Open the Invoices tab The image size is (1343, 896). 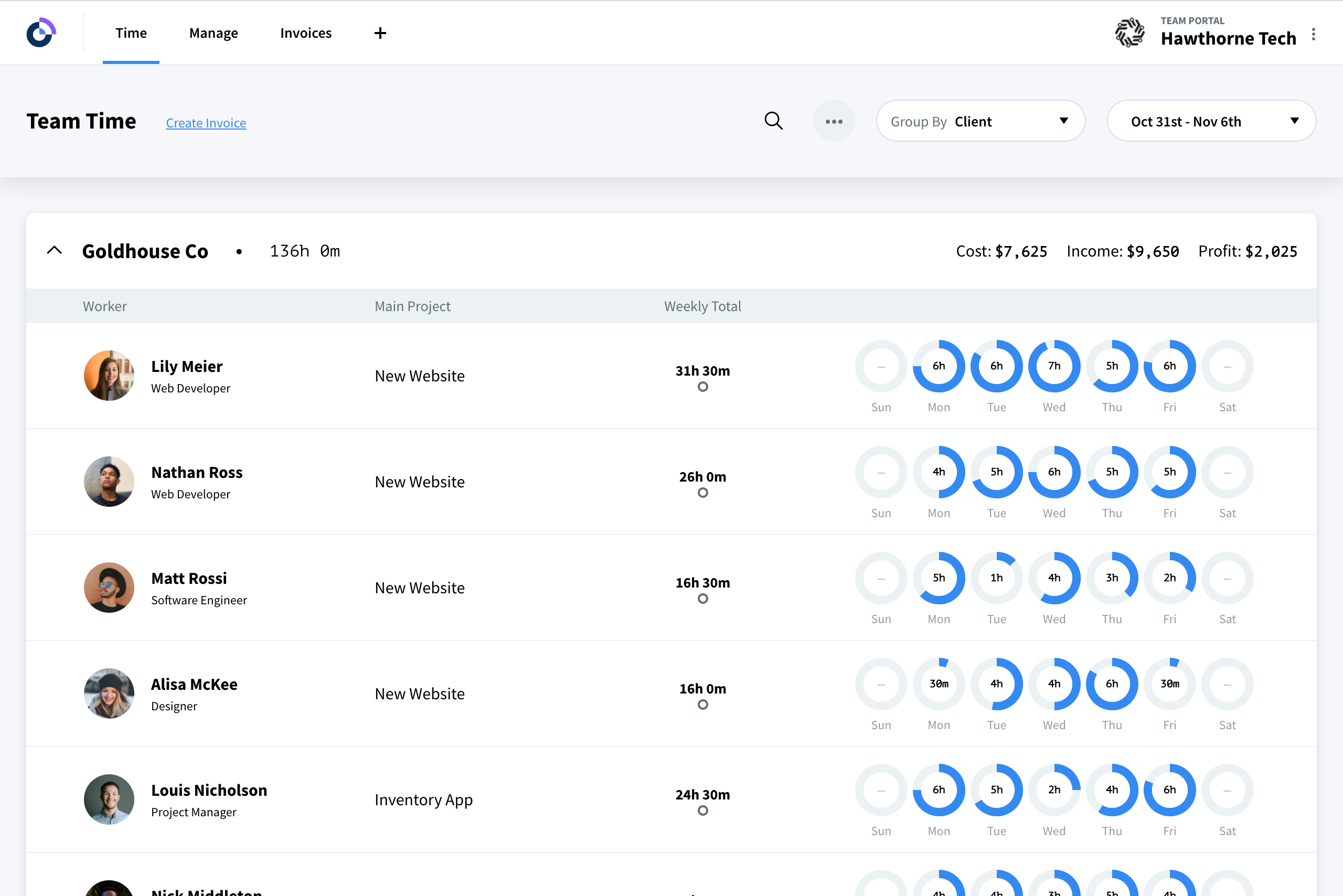[x=306, y=33]
